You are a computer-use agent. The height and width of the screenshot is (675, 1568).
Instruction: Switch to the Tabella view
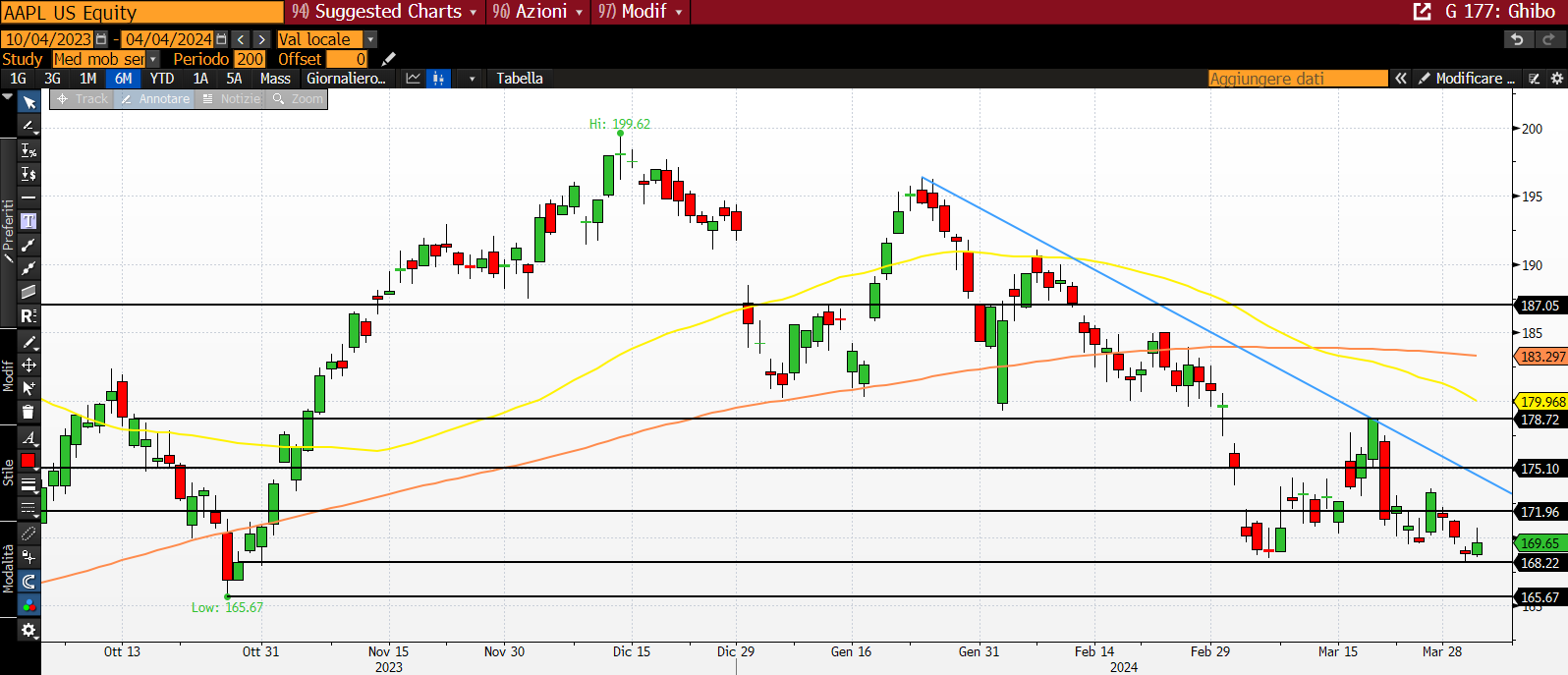[520, 79]
